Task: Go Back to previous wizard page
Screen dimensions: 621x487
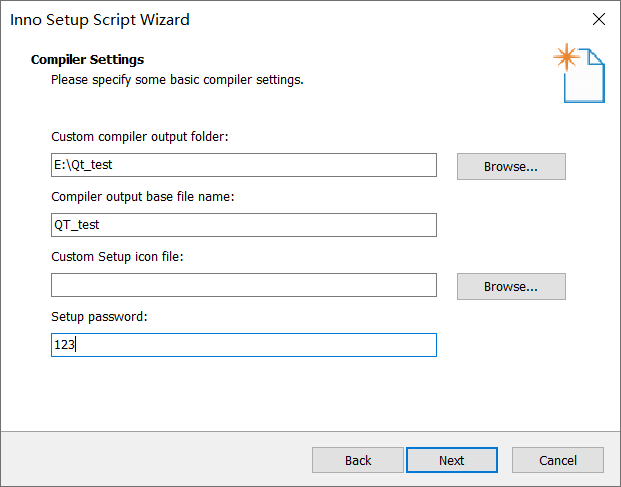Action: pos(358,460)
